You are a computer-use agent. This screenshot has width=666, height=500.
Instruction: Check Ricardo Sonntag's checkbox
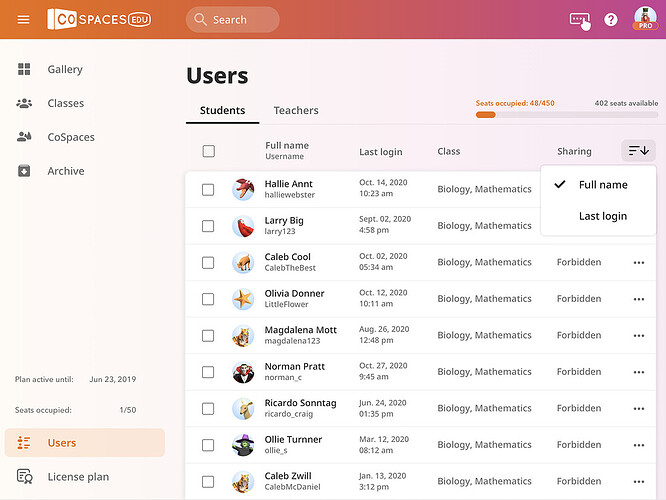pos(208,409)
